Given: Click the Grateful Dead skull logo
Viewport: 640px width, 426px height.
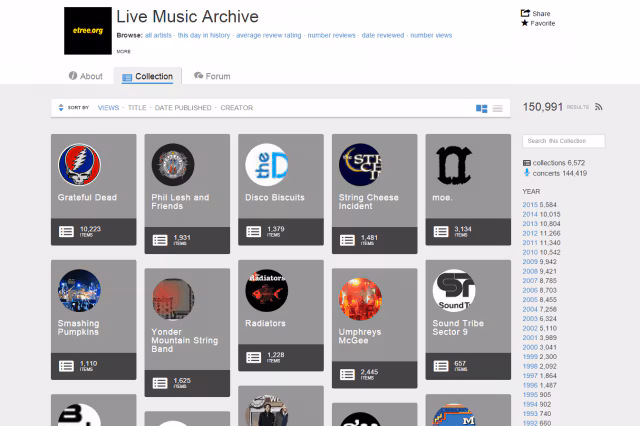Looking at the screenshot, I should 79,164.
